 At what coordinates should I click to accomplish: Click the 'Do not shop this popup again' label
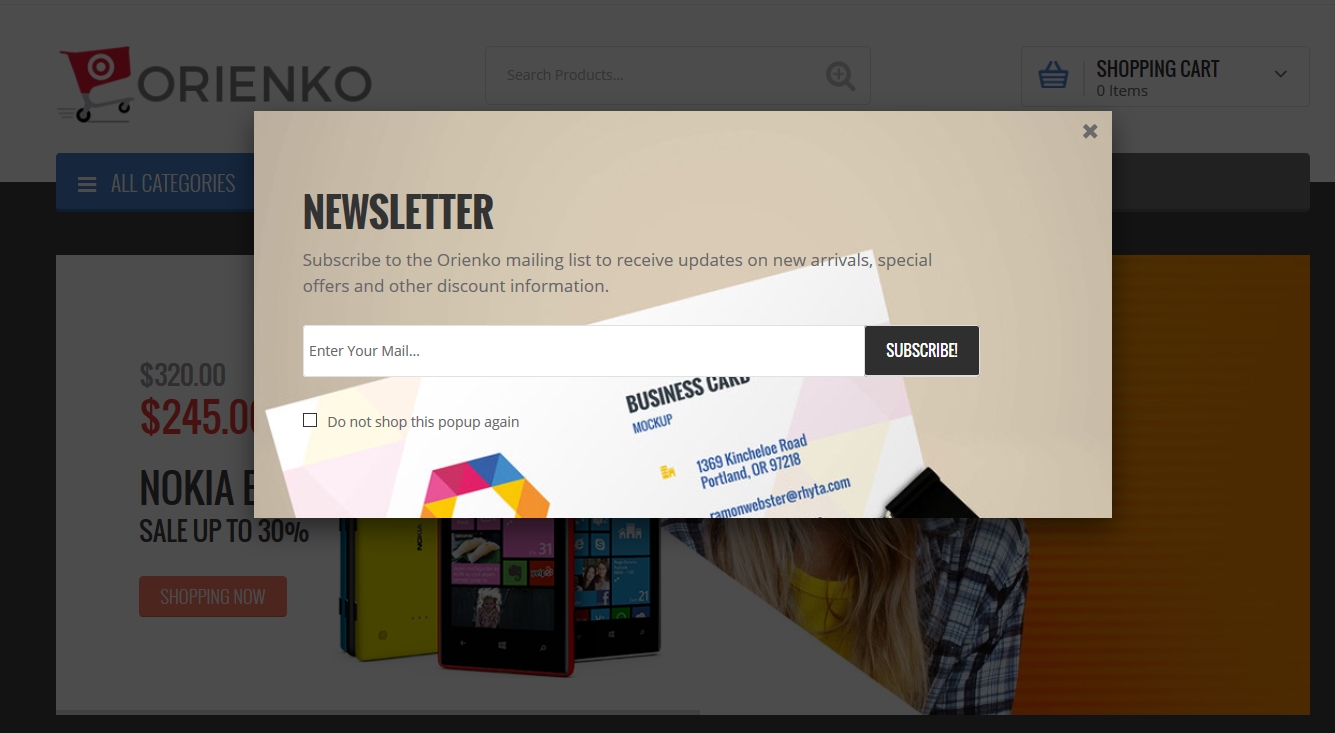(x=423, y=422)
